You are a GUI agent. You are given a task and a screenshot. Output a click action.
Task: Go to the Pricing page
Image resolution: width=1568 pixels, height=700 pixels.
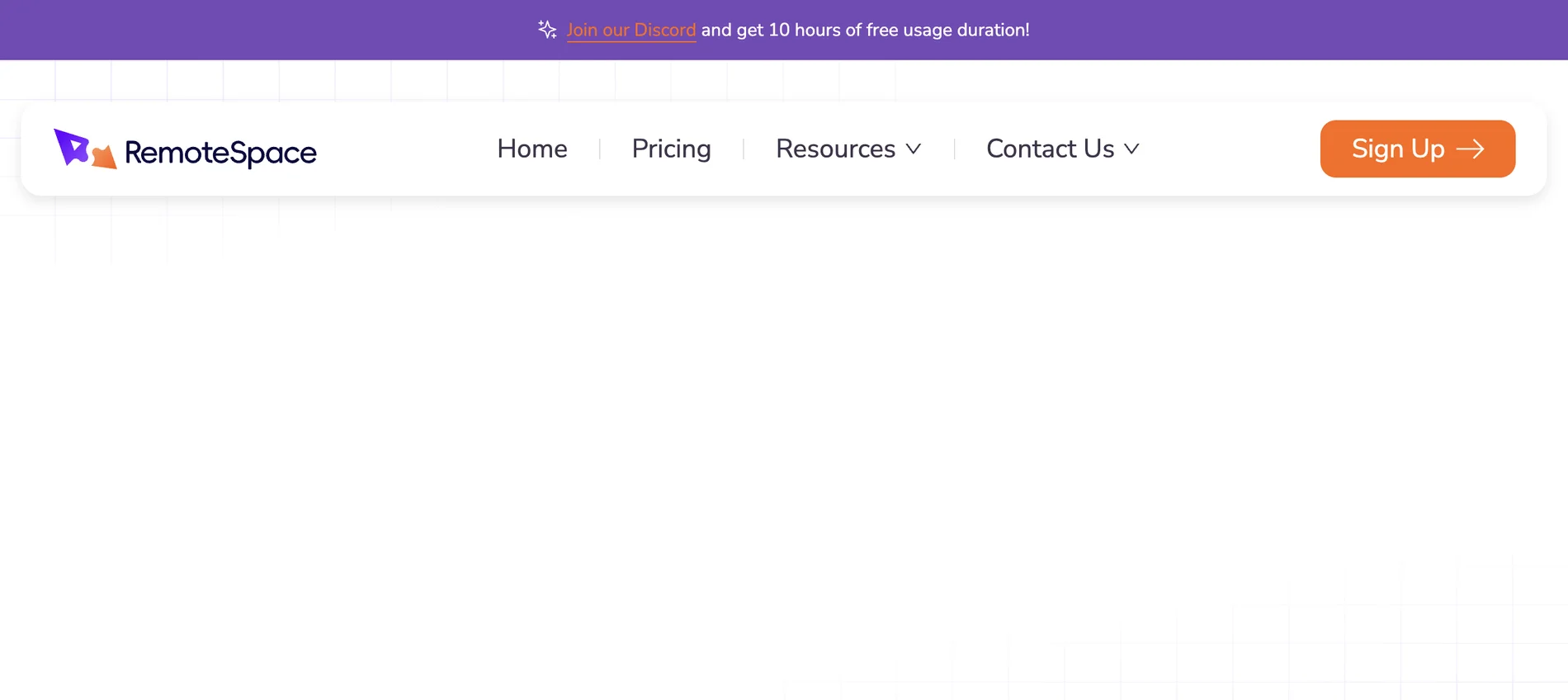[671, 149]
